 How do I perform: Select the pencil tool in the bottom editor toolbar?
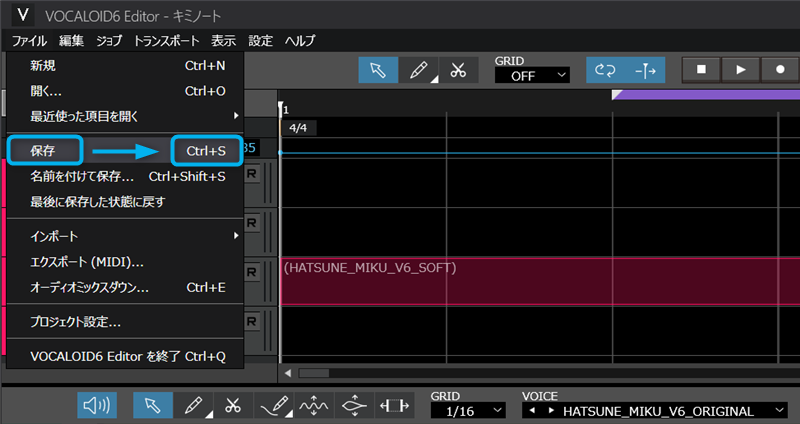pyautogui.click(x=193, y=406)
